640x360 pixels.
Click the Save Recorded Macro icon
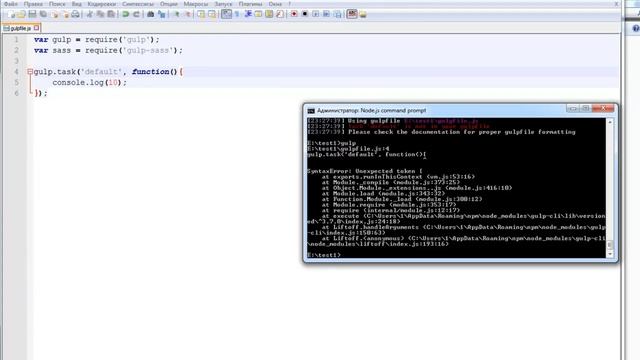(337, 14)
